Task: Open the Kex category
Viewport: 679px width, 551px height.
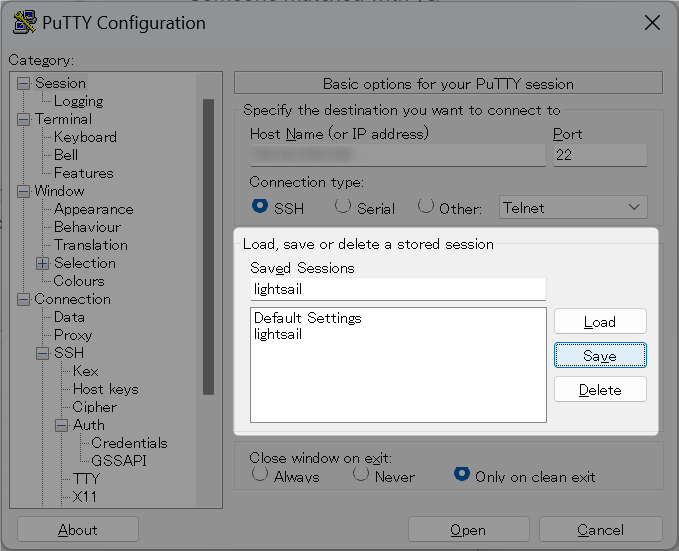Action: pyautogui.click(x=86, y=371)
